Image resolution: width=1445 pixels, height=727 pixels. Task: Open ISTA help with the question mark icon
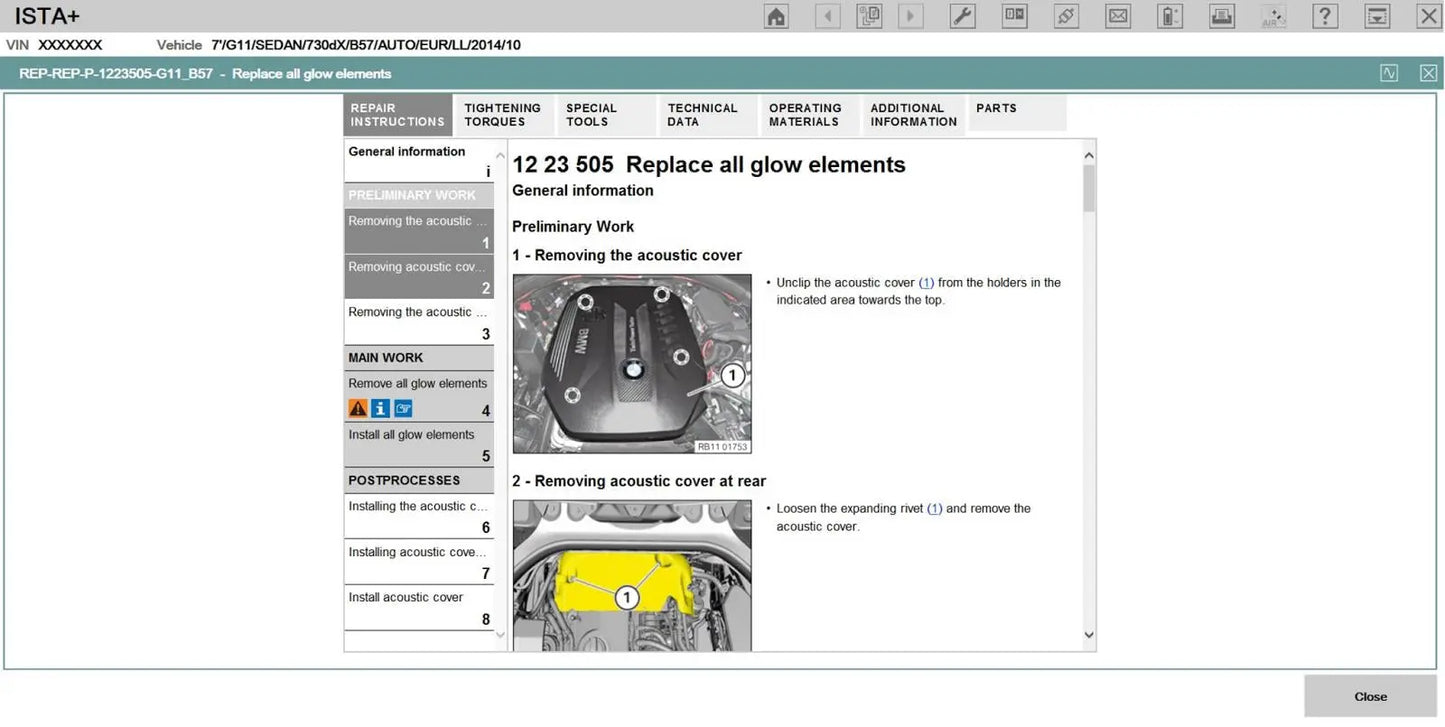coord(1325,16)
